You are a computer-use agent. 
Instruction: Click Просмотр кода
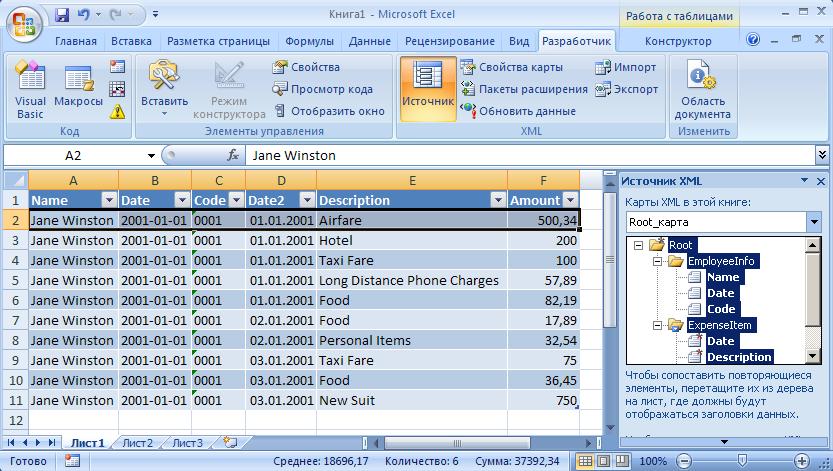(x=322, y=89)
